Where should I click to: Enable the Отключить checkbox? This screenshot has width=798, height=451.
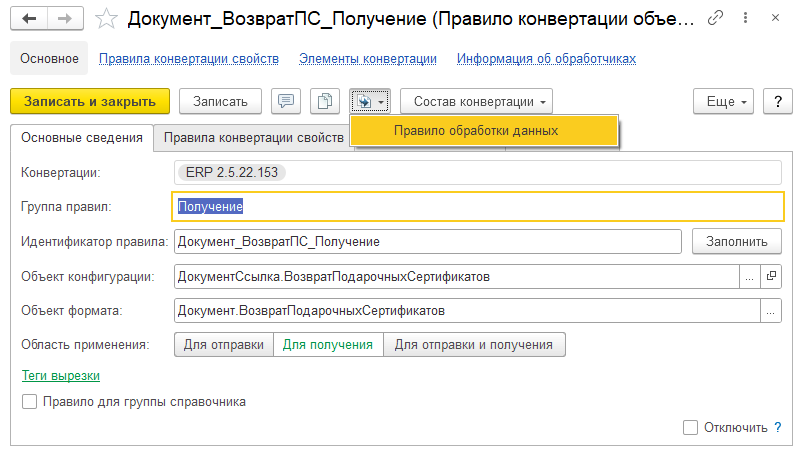pos(690,427)
